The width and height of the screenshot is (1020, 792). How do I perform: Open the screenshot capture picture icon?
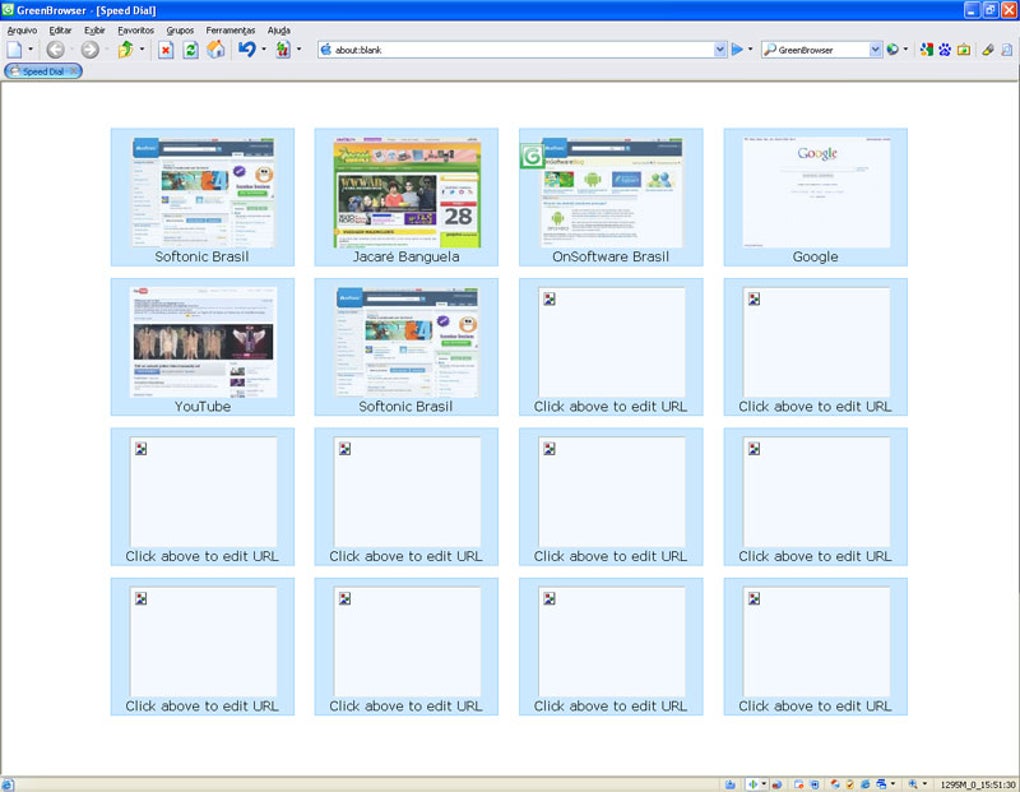(963, 48)
